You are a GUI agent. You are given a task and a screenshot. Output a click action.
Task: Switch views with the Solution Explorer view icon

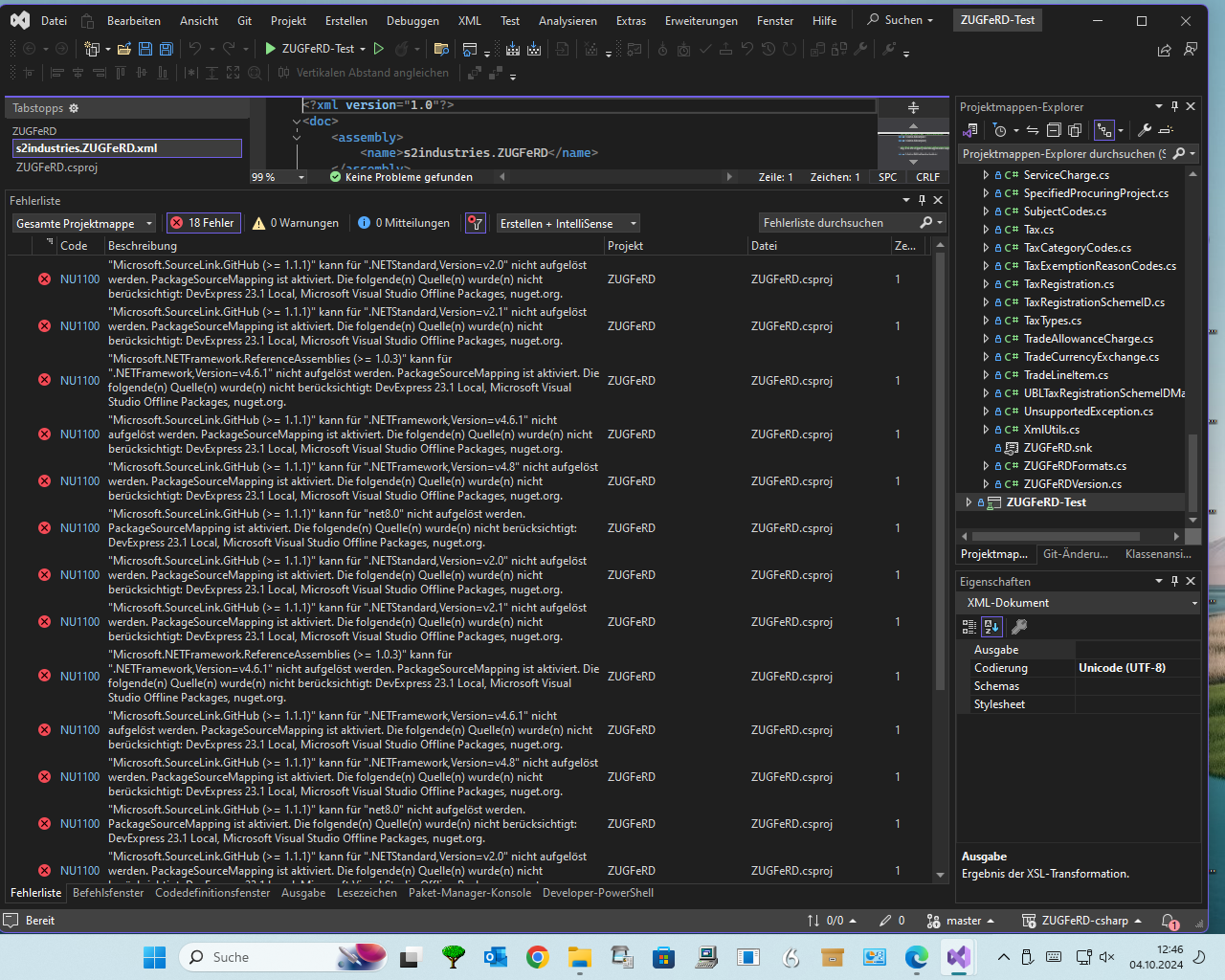[x=970, y=130]
